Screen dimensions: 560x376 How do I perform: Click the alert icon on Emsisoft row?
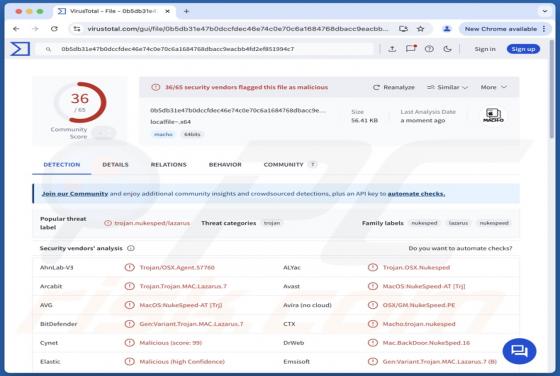point(373,362)
